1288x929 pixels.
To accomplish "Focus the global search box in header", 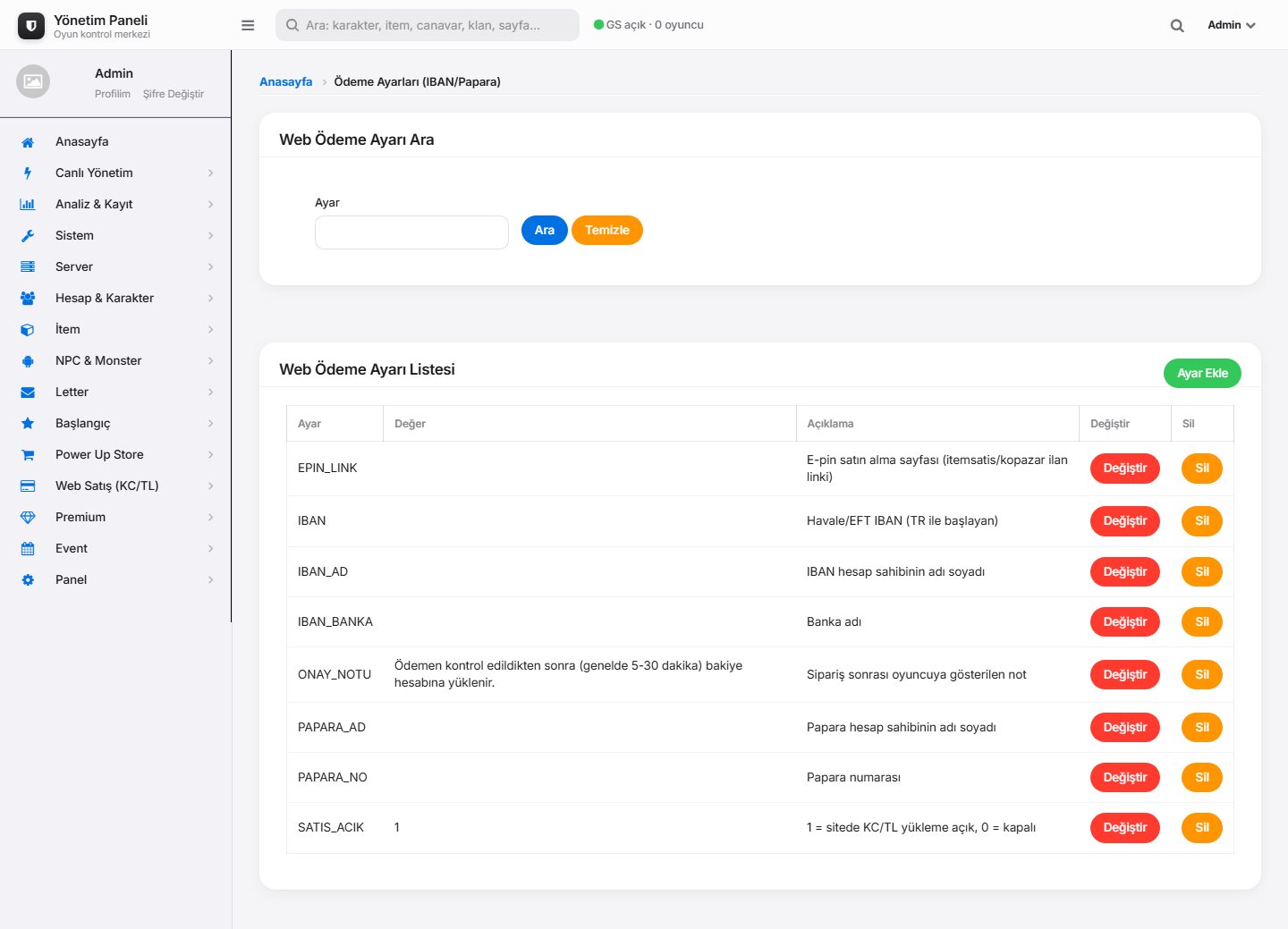I will coord(428,25).
